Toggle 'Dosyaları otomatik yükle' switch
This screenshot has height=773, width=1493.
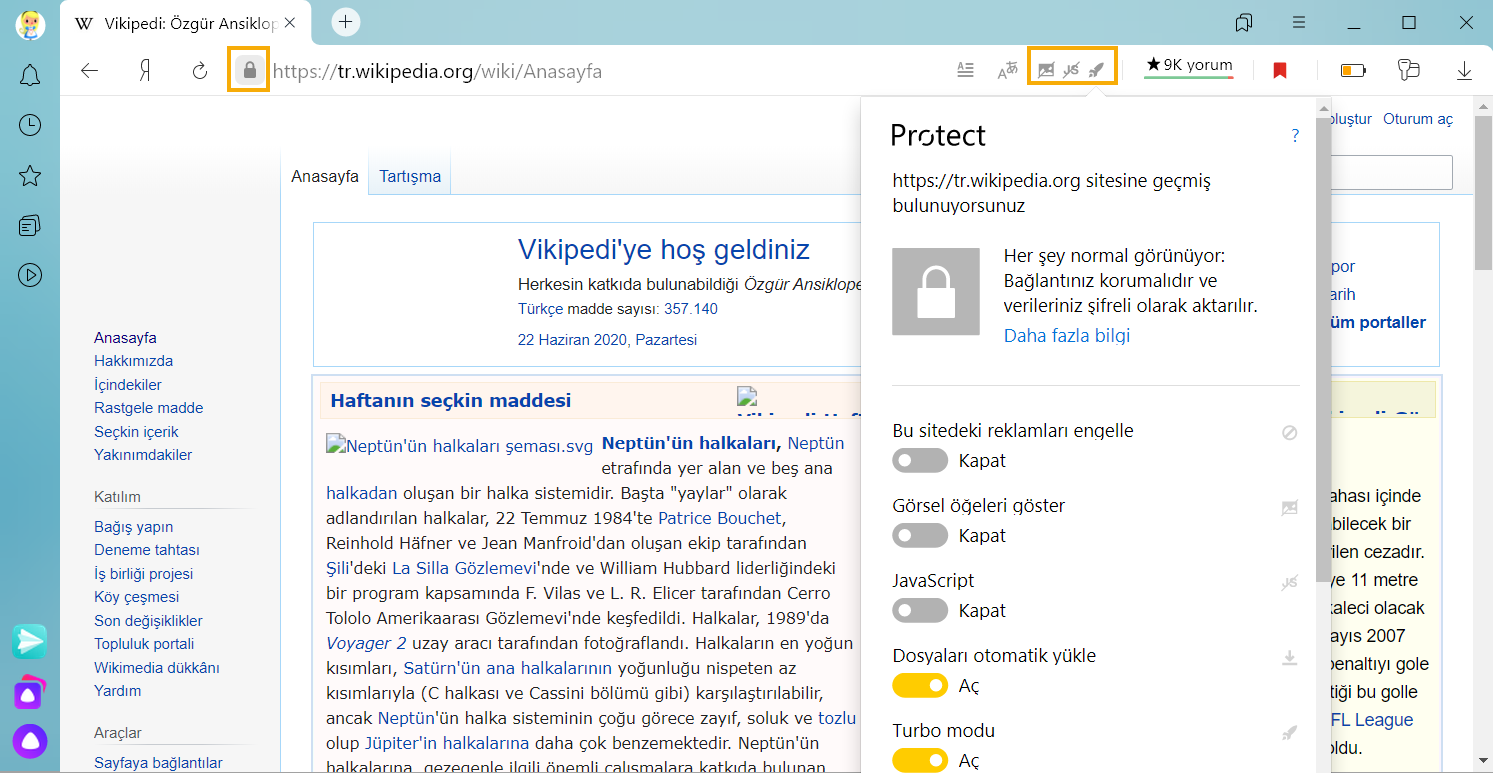pyautogui.click(x=920, y=686)
